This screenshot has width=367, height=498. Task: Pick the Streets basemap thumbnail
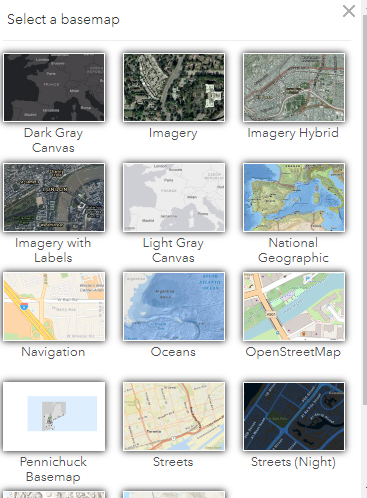[174, 416]
